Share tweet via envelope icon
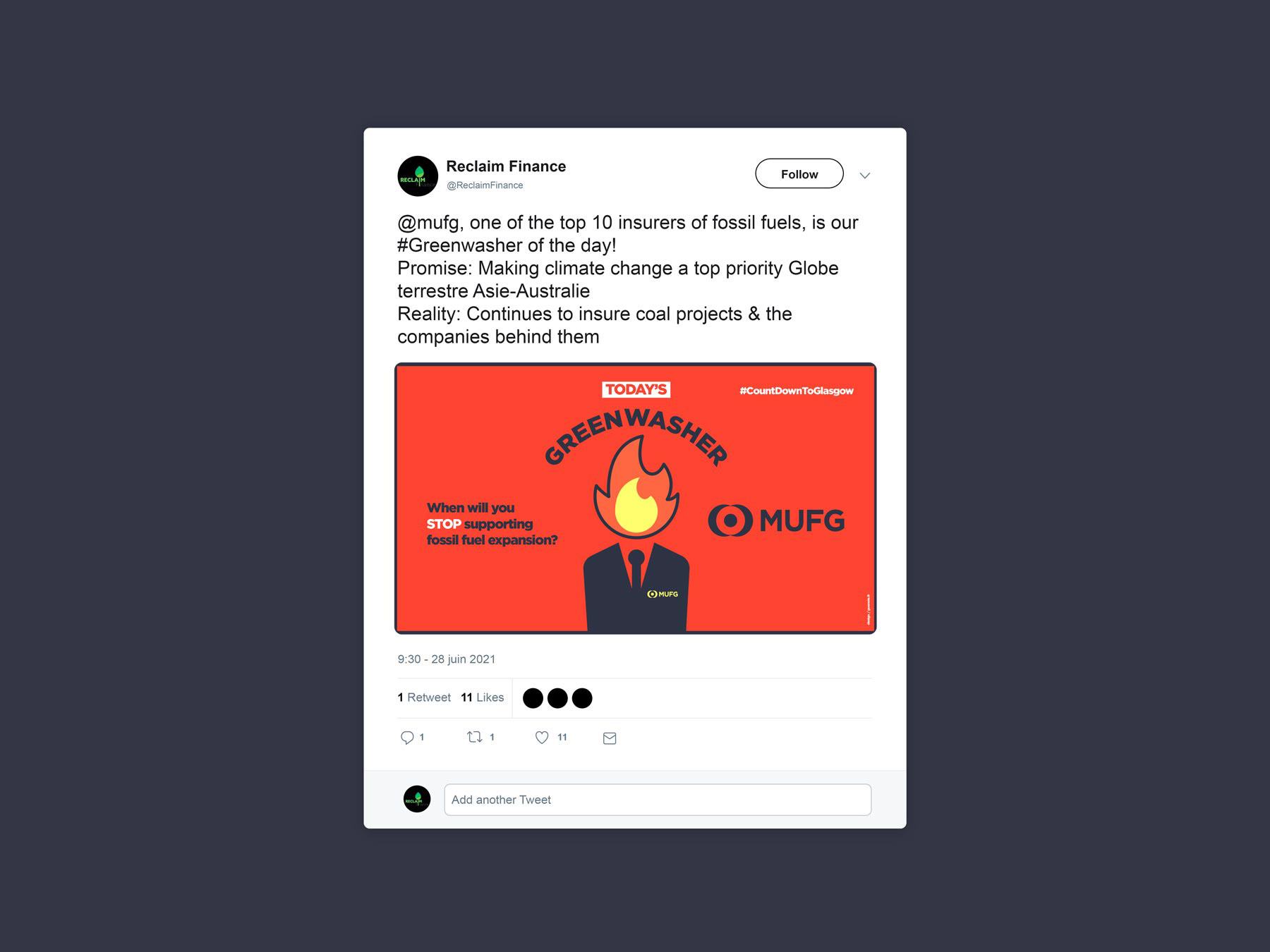 point(610,738)
